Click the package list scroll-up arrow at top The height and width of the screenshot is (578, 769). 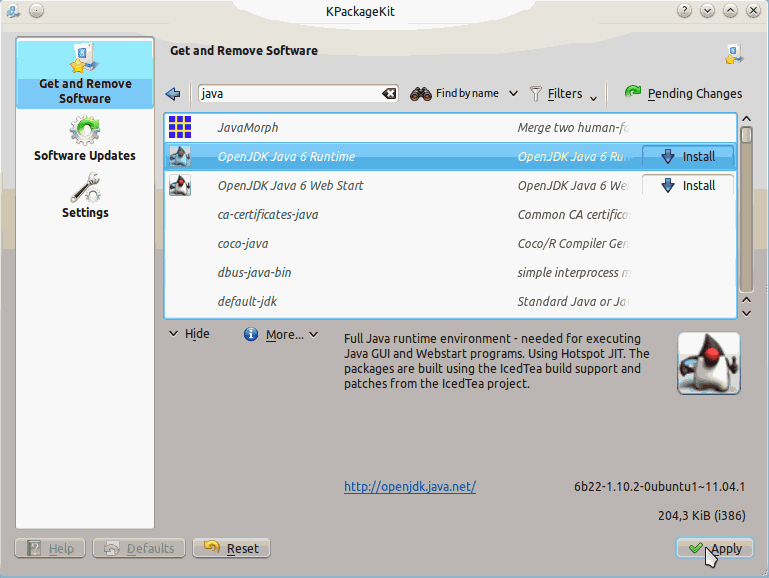[746, 119]
